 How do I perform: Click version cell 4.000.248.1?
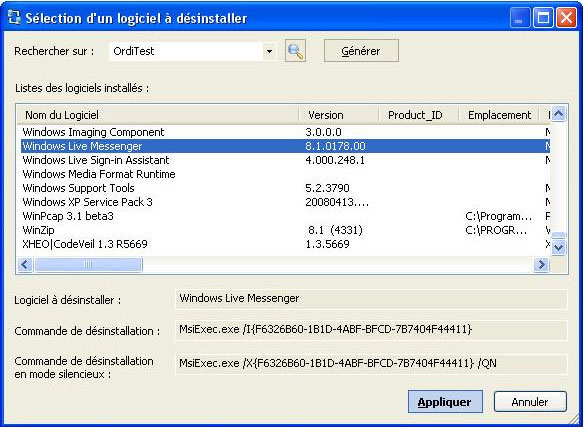click(335, 160)
